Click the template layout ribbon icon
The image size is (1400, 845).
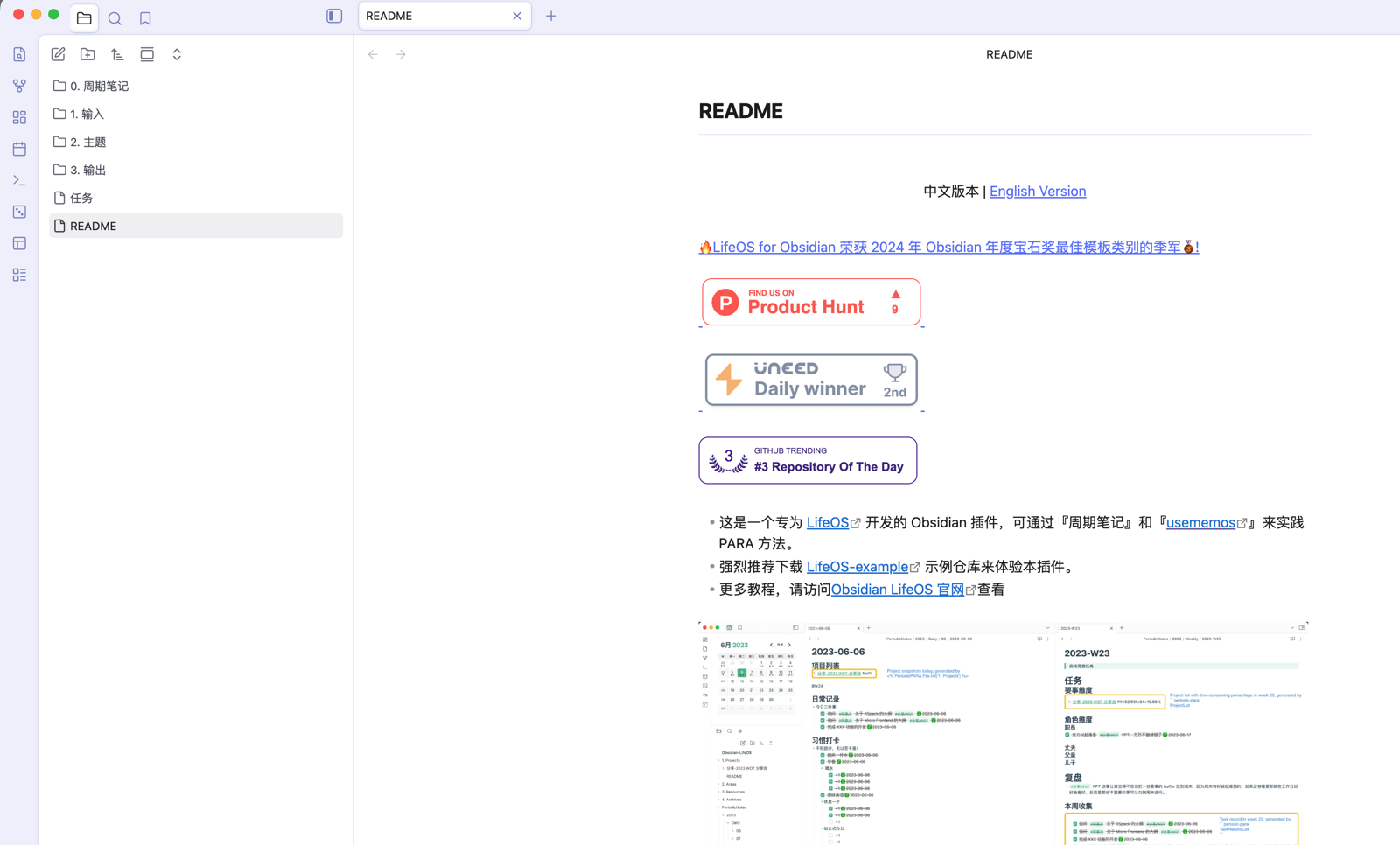tap(19, 243)
